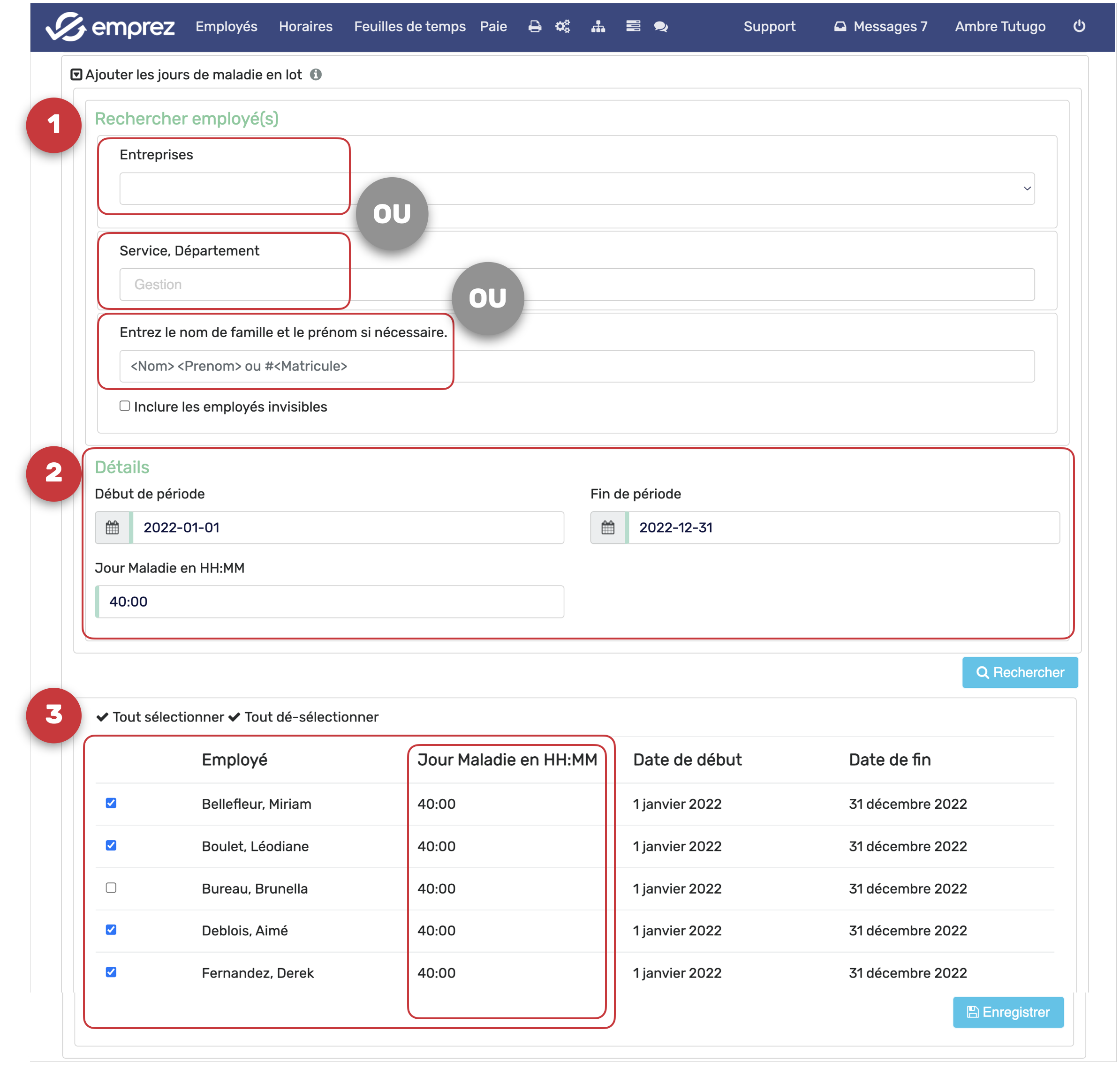The image size is (1120, 1068).
Task: Open calendar icon for Début de période
Action: click(x=112, y=528)
